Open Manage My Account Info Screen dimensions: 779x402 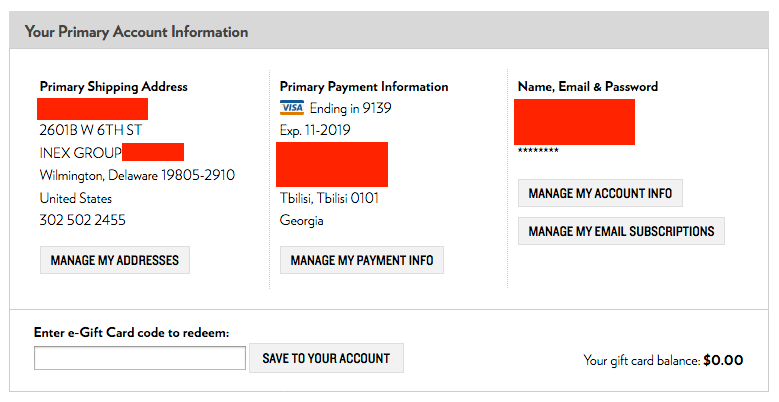tap(600, 193)
